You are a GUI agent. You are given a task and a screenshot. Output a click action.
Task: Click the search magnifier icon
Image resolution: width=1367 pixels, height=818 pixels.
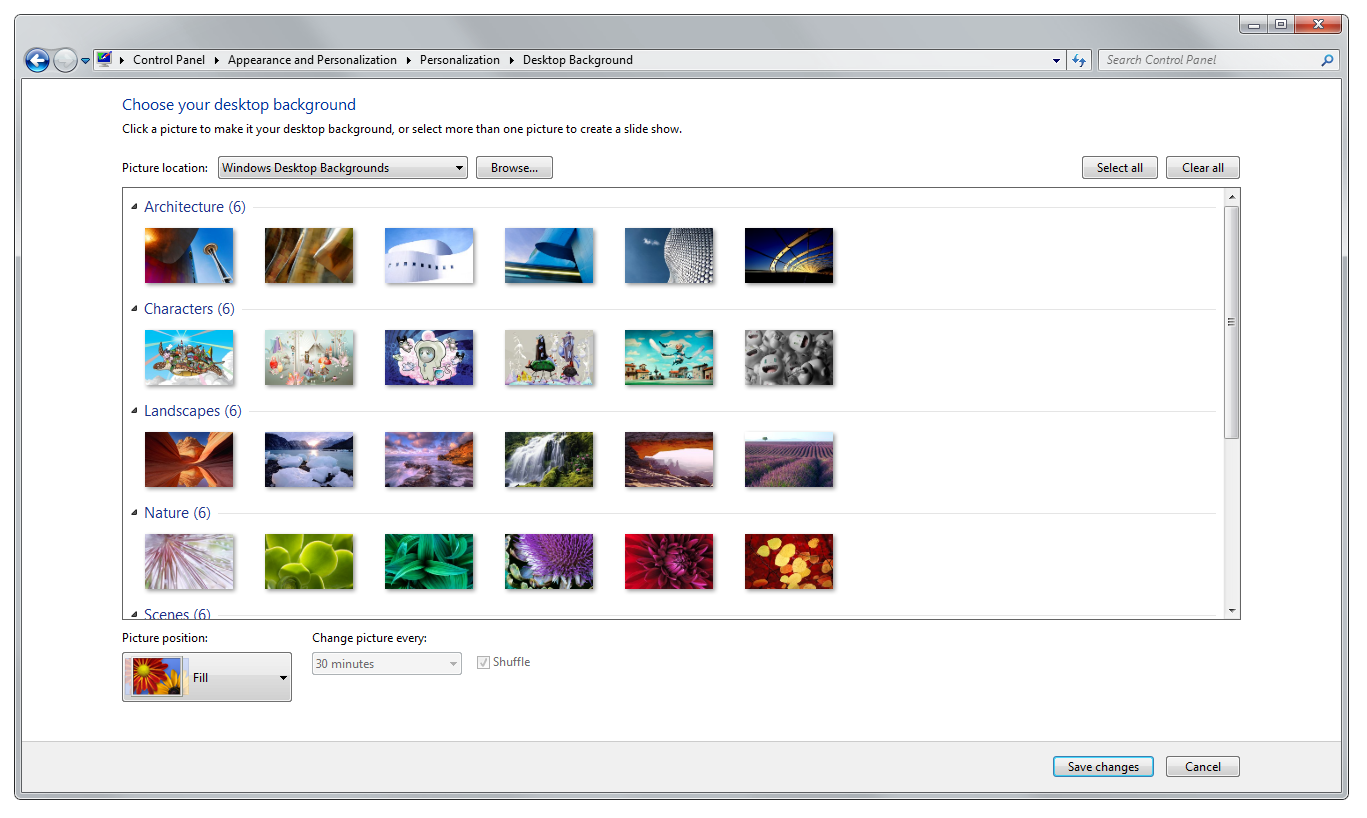(1327, 60)
